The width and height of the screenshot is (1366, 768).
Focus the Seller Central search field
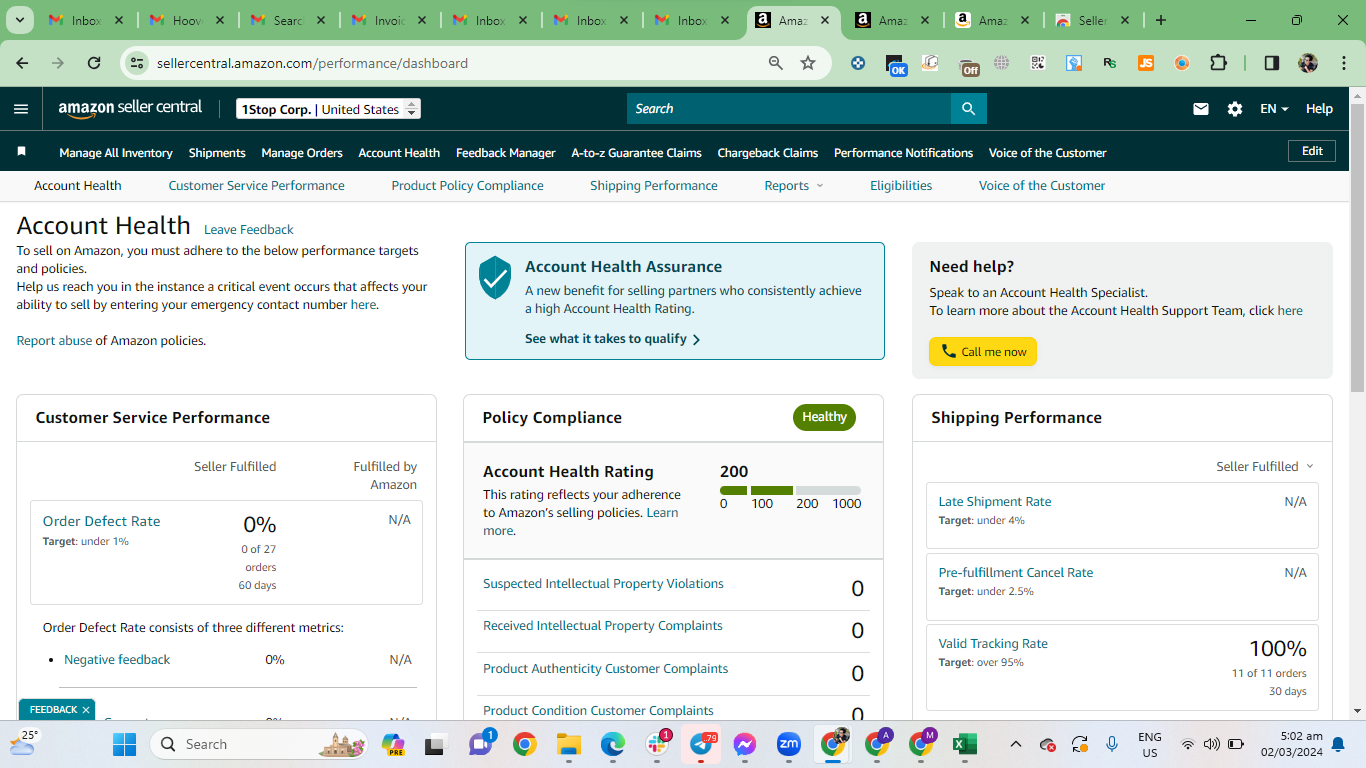tap(789, 109)
